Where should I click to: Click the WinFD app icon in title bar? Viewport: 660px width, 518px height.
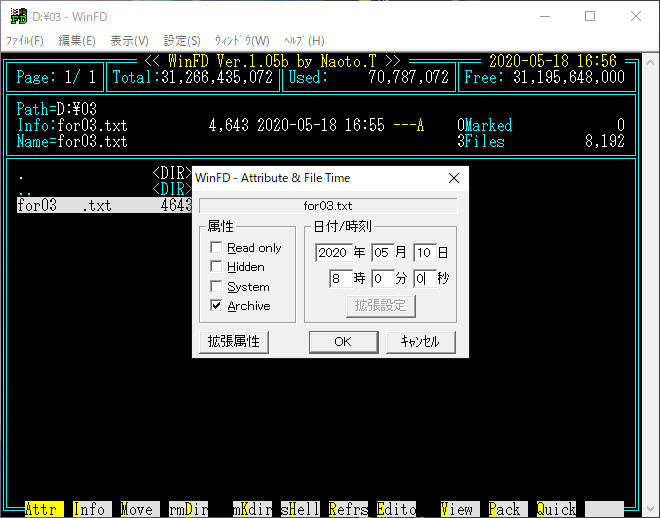pyautogui.click(x=18, y=16)
